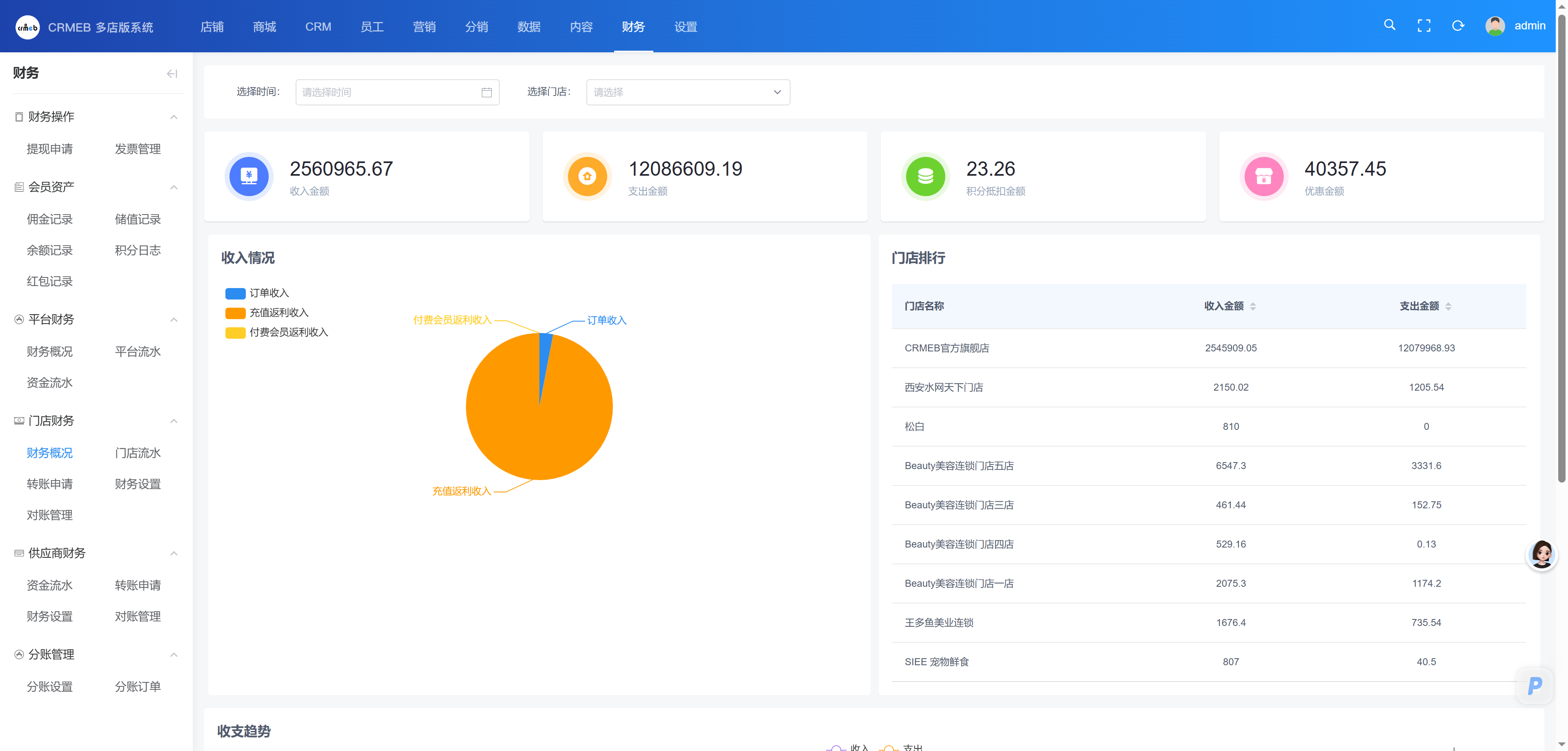Switch to the 营销 top navigation tab
This screenshot has height=751, width=1568.
pyautogui.click(x=424, y=27)
